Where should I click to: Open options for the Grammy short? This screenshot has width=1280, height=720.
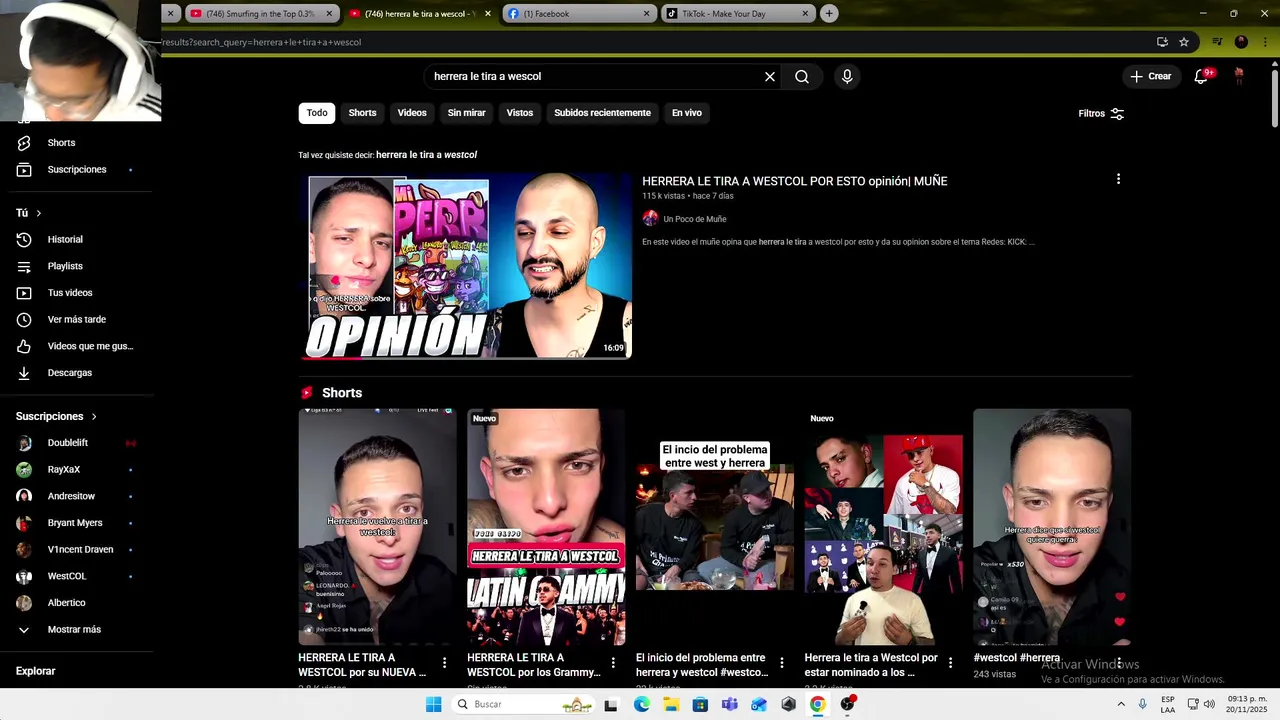tap(613, 663)
